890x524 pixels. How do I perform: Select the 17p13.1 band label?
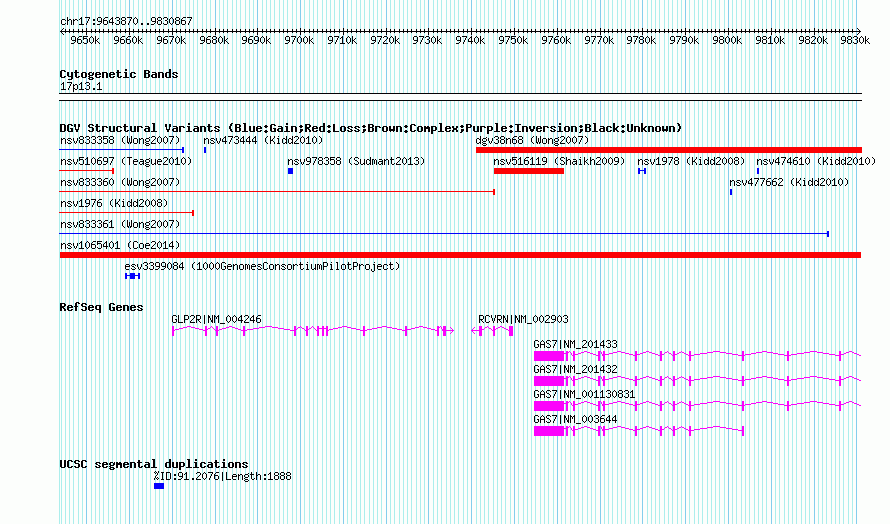pos(81,86)
